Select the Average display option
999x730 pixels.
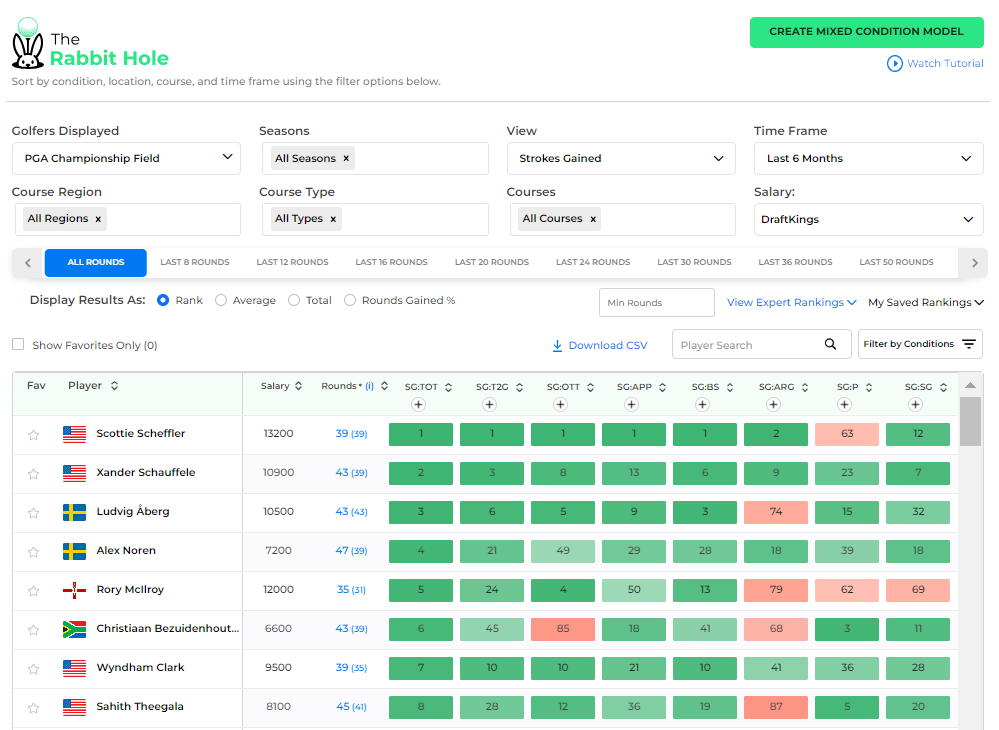[x=220, y=300]
